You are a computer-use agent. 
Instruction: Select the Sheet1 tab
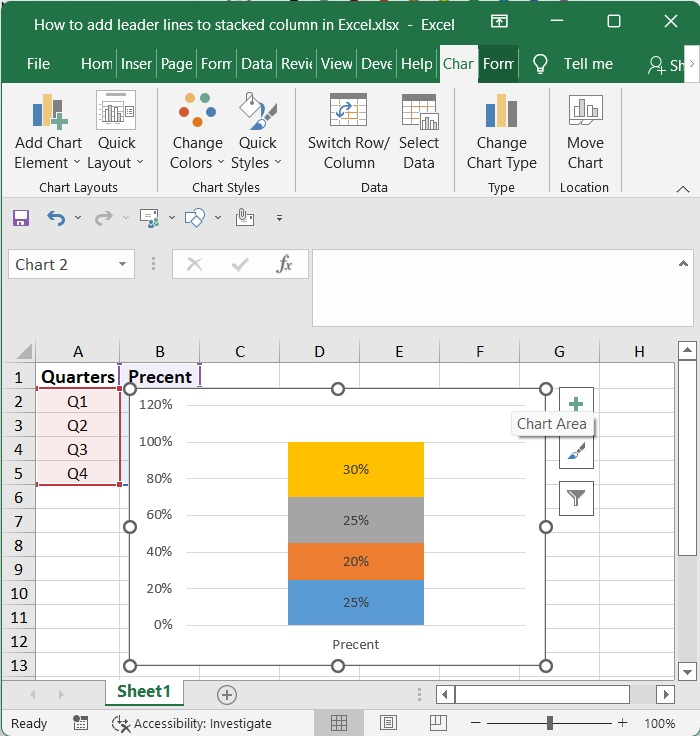click(144, 691)
